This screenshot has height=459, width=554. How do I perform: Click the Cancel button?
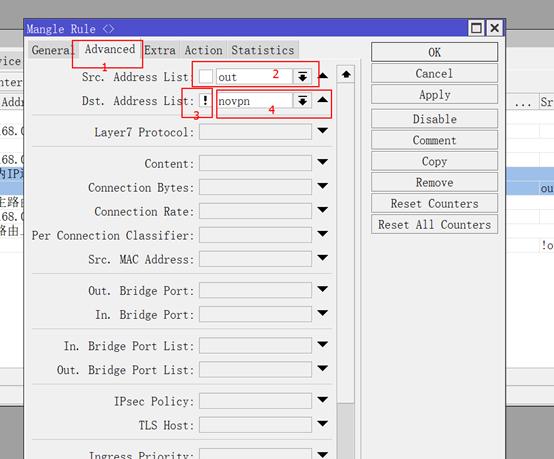(x=434, y=73)
